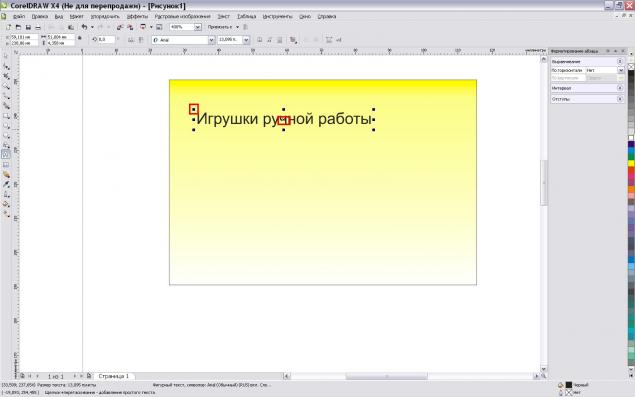Select the Freehand curve tool
Image resolution: width=635 pixels, height=397 pixels.
tap(6, 96)
